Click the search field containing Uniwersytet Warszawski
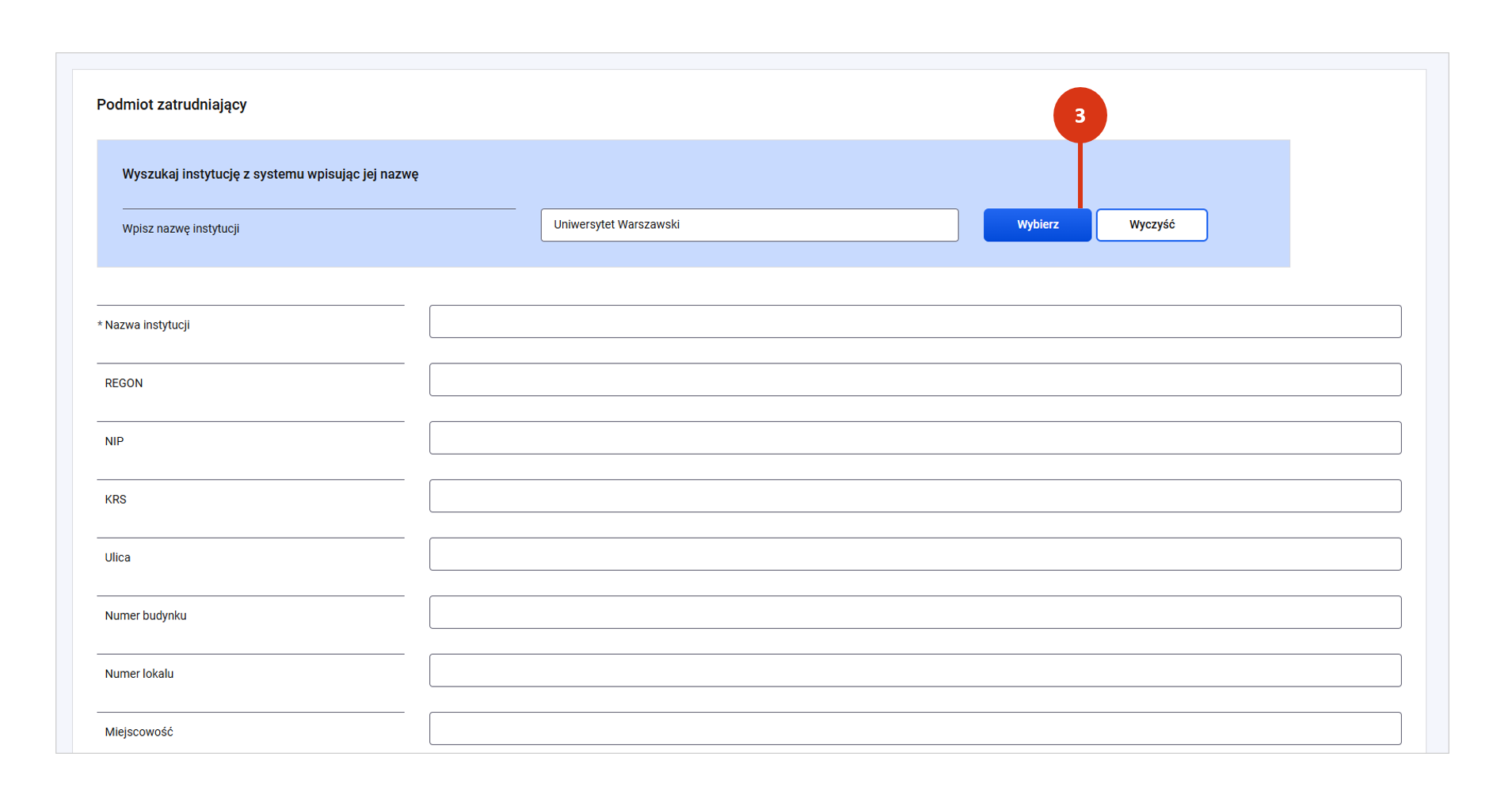This screenshot has height=795, width=1512. coord(748,225)
